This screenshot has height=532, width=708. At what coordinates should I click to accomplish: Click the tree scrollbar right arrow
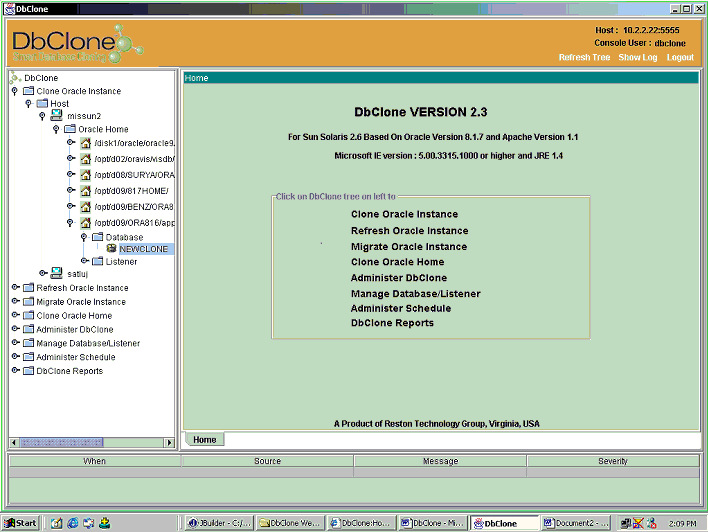coord(170,443)
